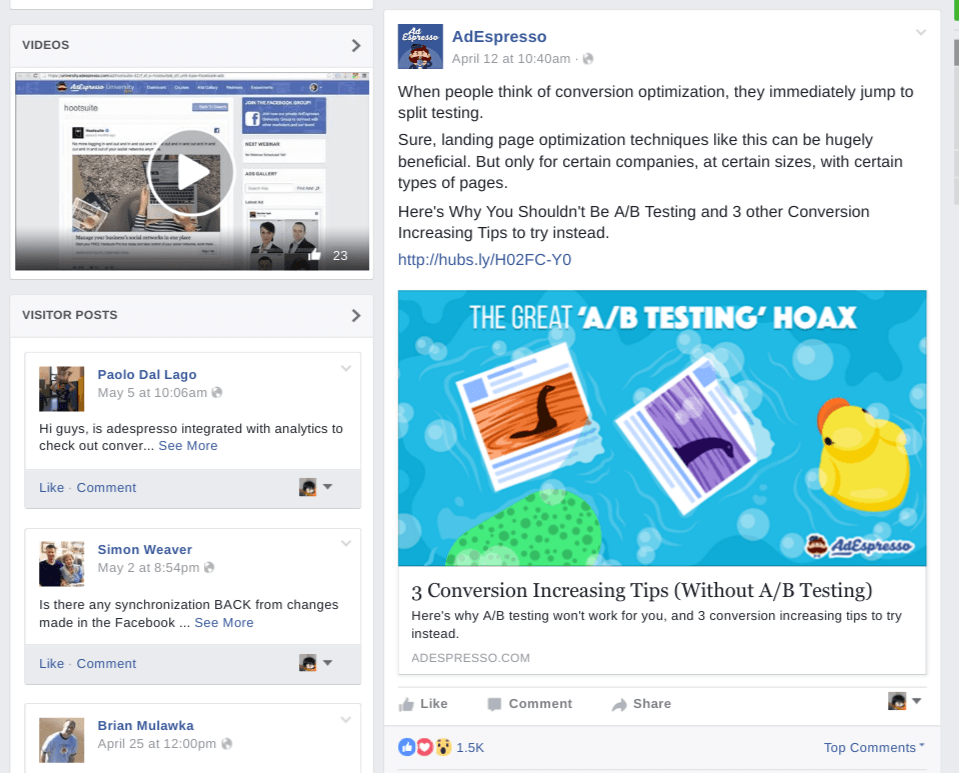
Task: Open the Videos section chevron arrow
Action: click(356, 45)
